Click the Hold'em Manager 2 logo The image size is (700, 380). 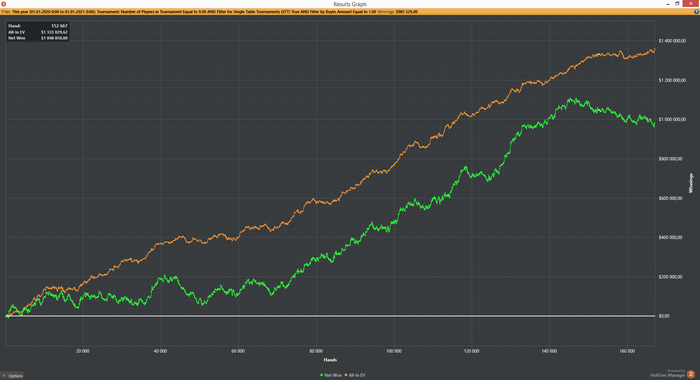tap(691, 374)
